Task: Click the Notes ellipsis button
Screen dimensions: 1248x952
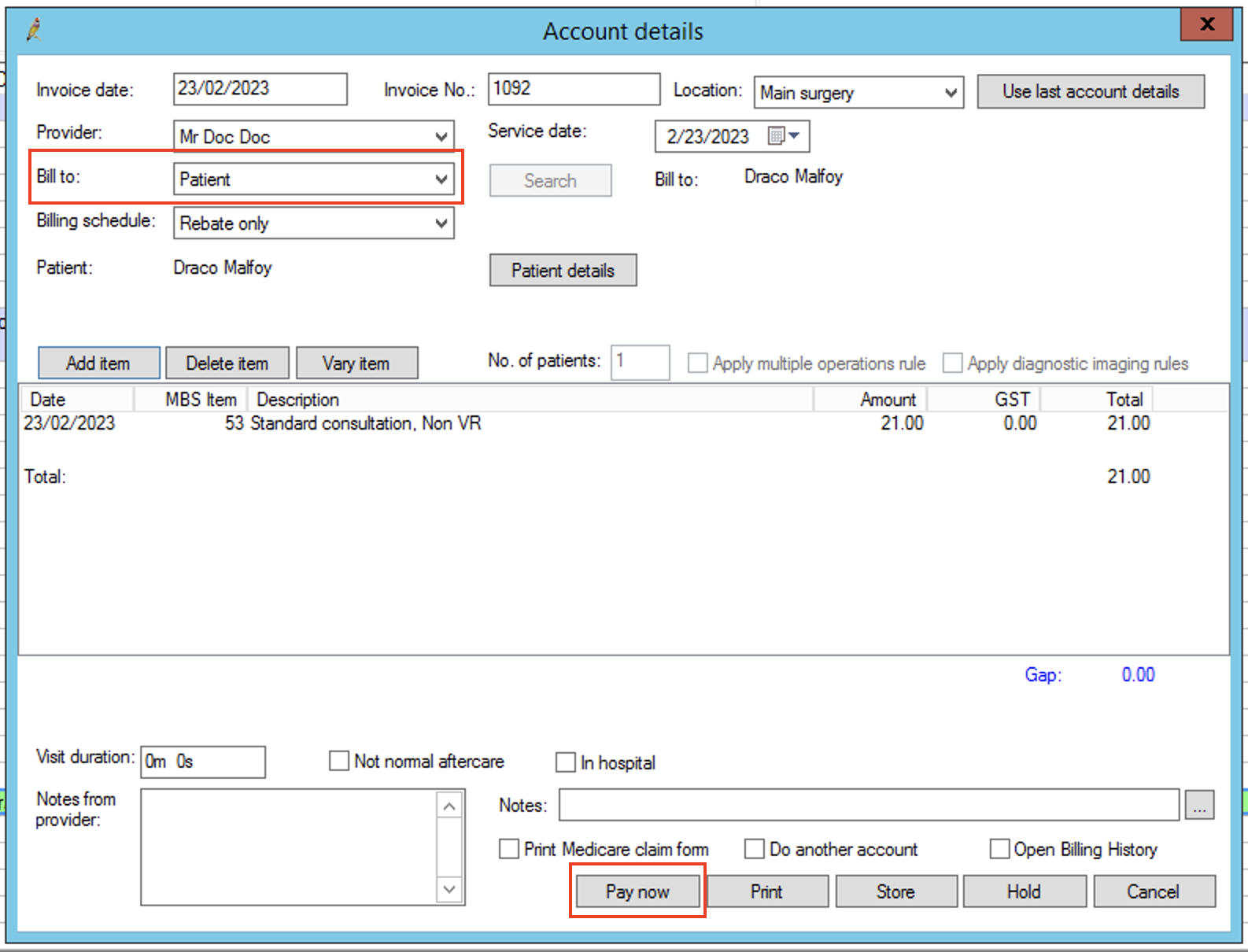Action: (x=1199, y=806)
